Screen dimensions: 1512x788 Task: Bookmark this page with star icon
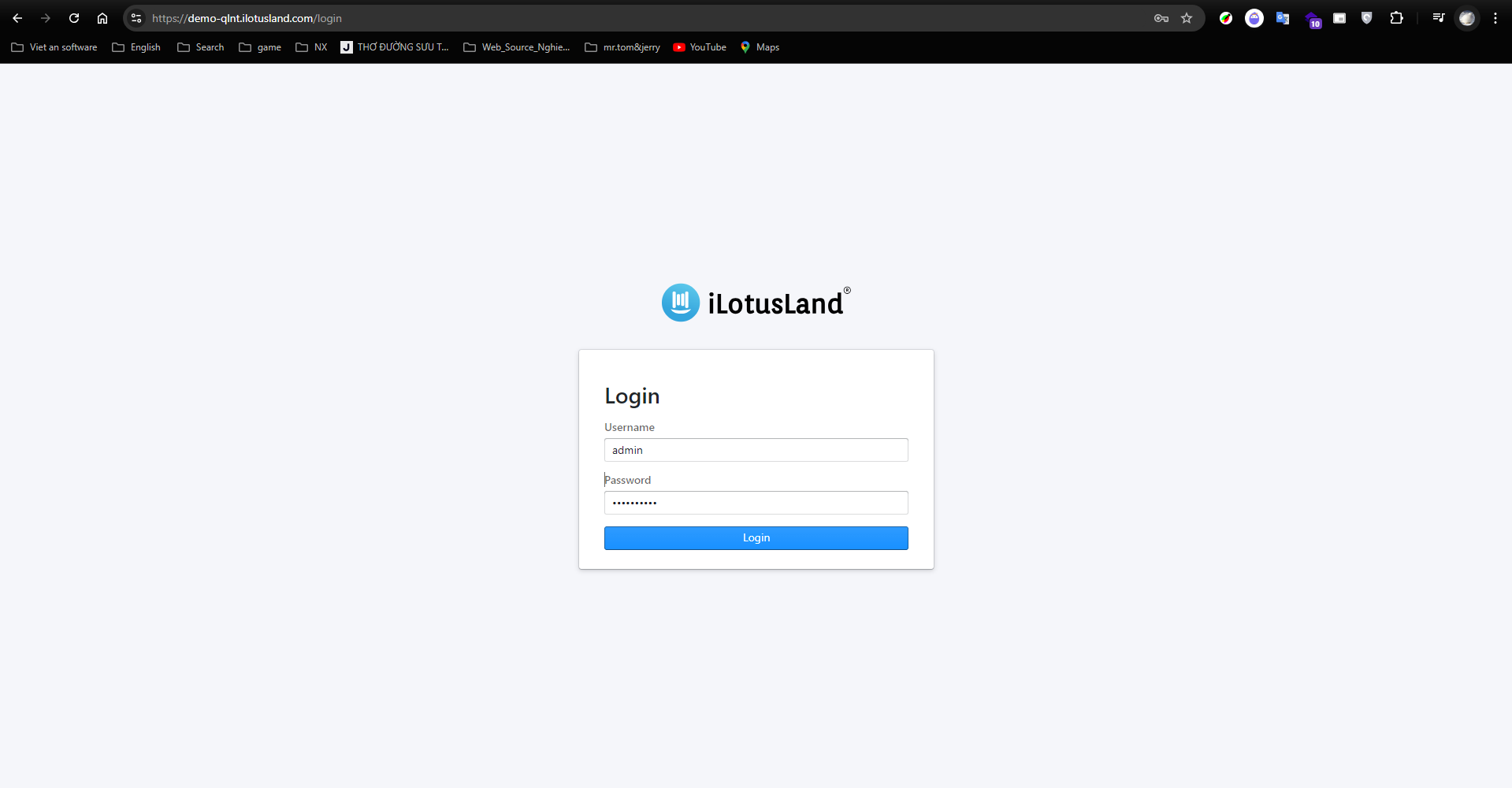click(1187, 18)
